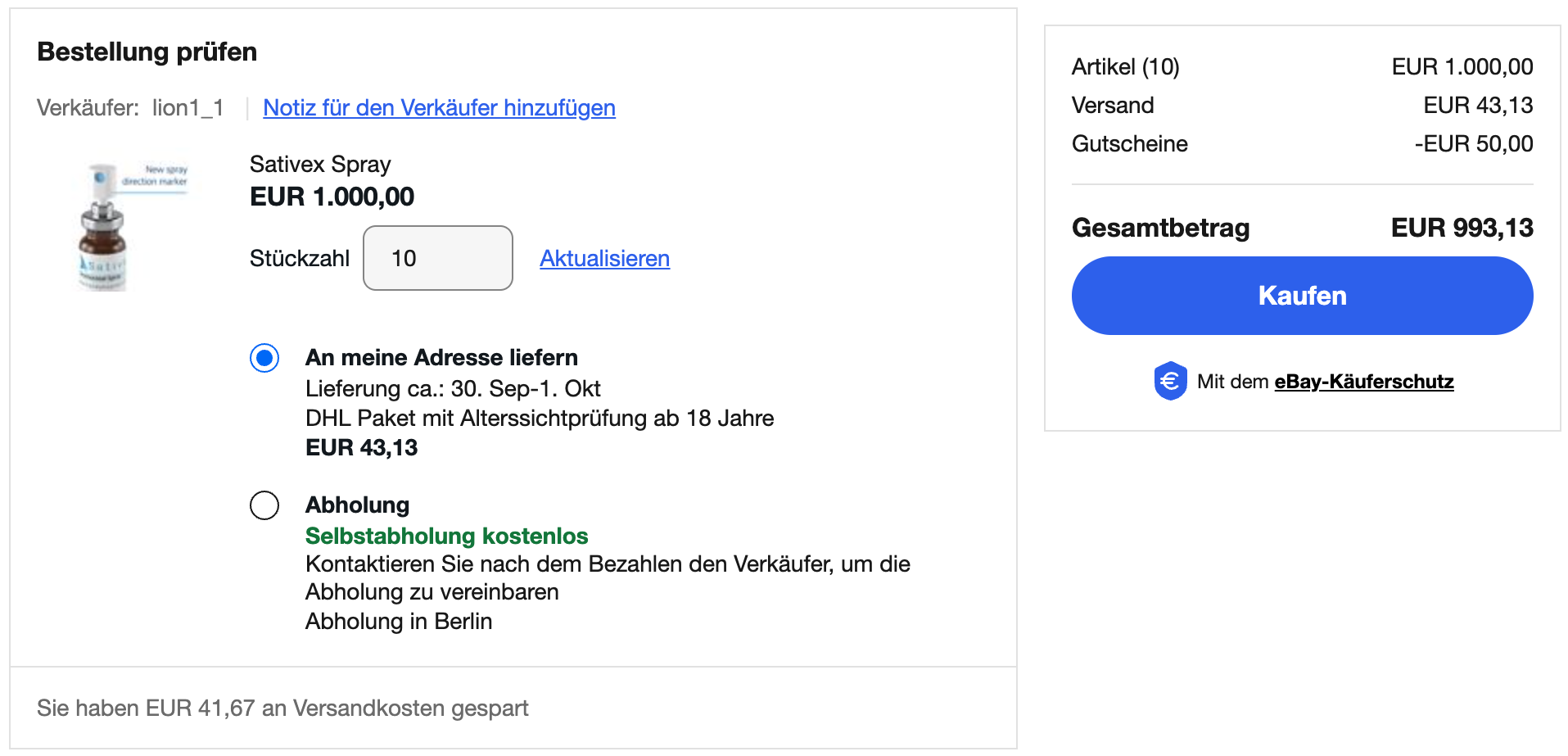
Task: Open "Notiz für den Verkäufer hinzufügen" link
Action: (x=439, y=108)
